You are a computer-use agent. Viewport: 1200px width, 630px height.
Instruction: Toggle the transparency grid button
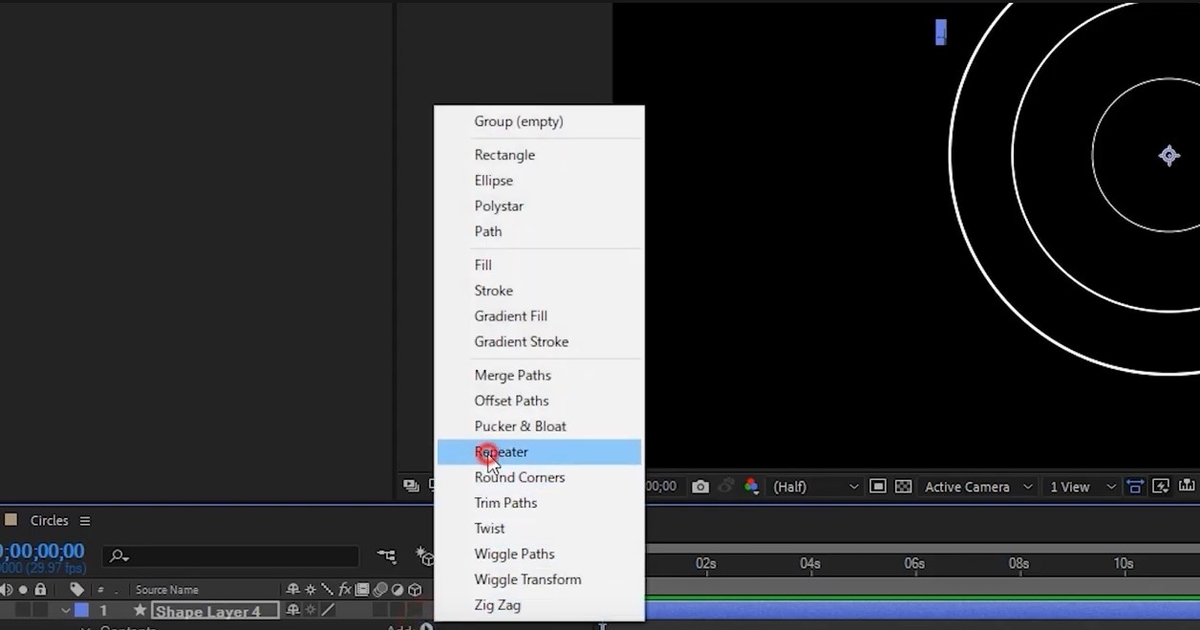click(903, 487)
